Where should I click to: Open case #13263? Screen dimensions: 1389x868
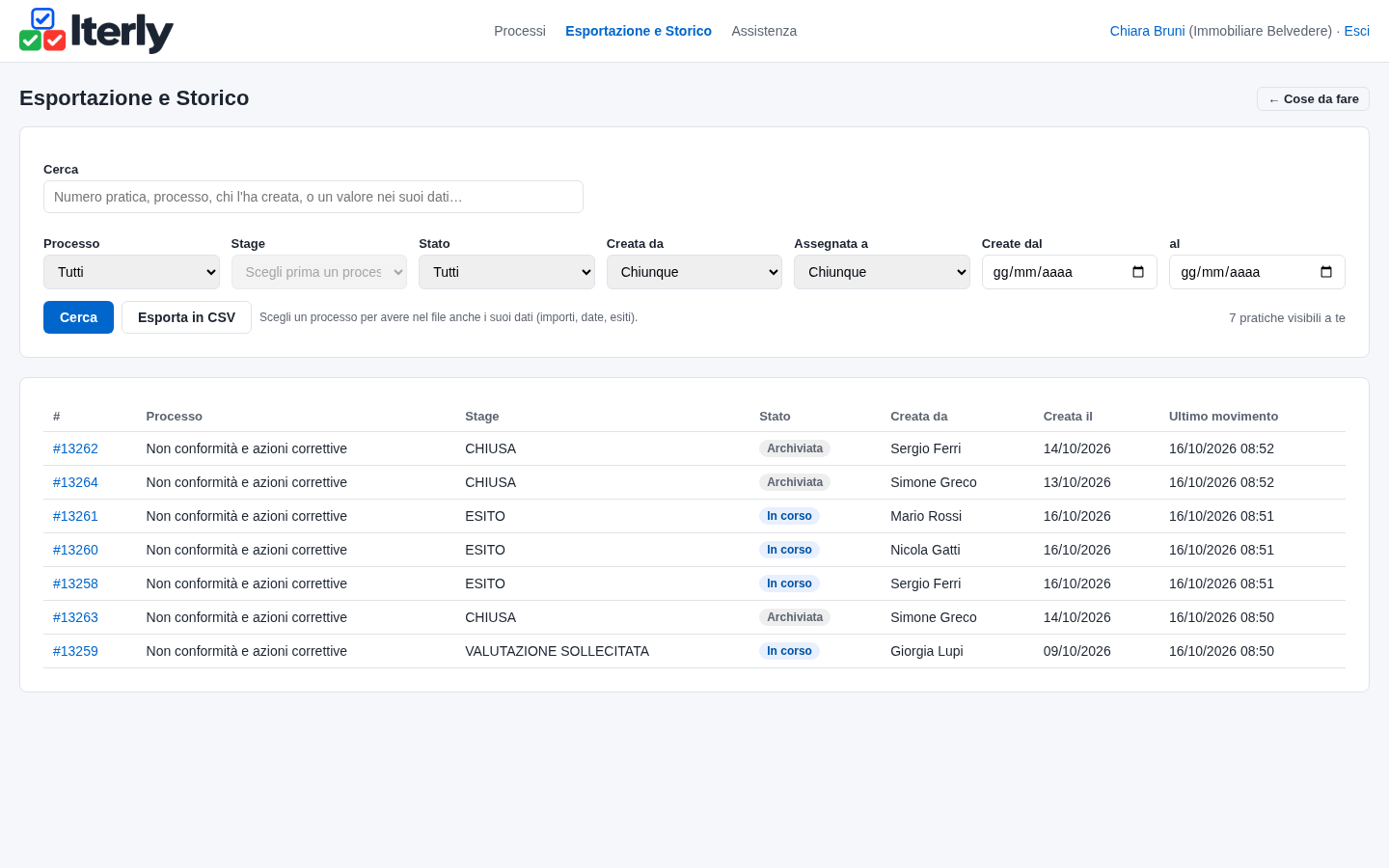pos(75,617)
